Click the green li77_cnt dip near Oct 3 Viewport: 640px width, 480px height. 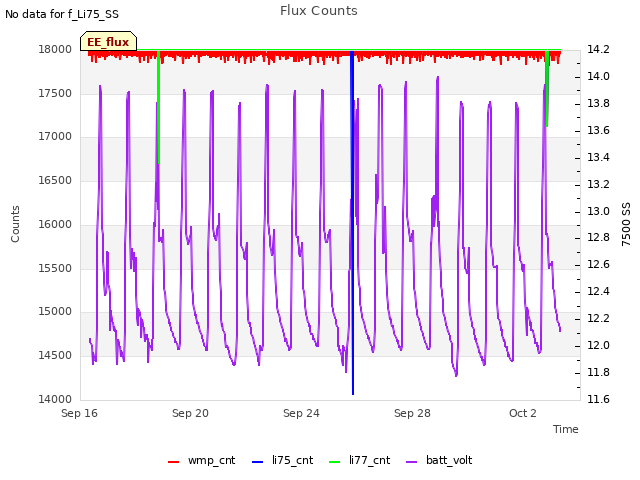(x=547, y=89)
